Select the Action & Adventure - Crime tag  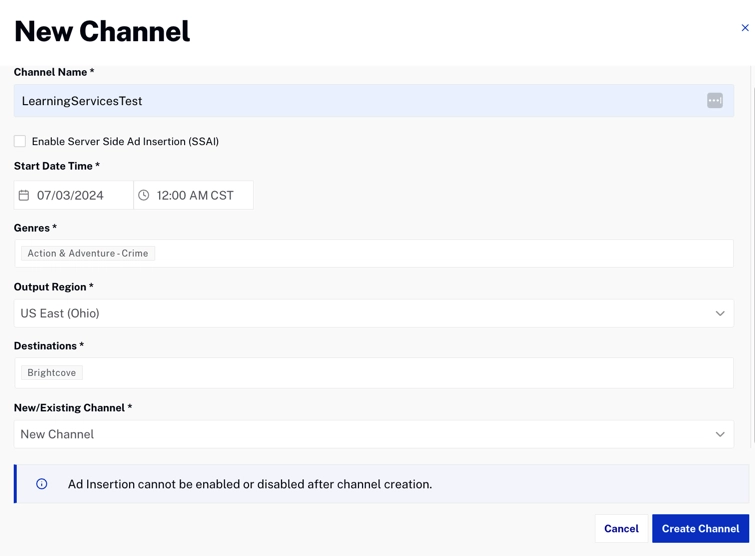[88, 253]
